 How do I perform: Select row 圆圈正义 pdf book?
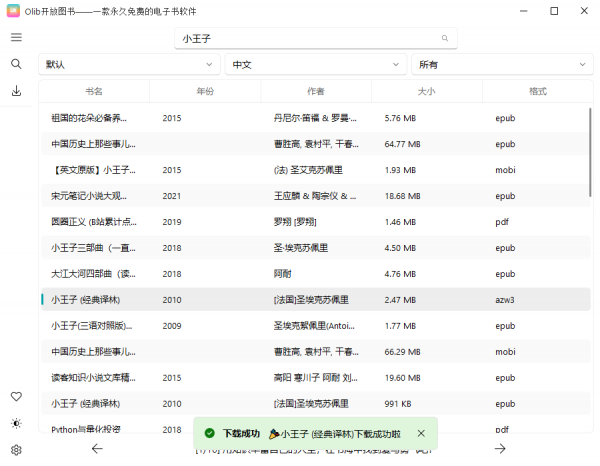[315, 222]
